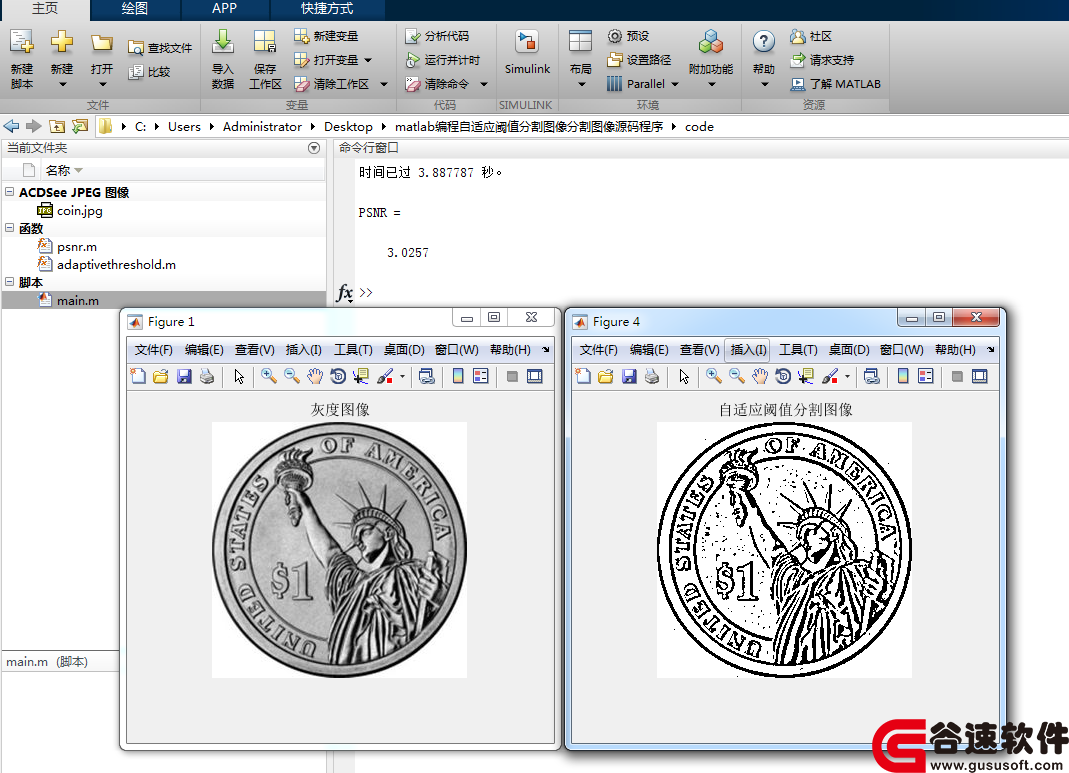Switch to the 绘图 Plots tab
Screen dimensions: 1069x773
coord(134,9)
